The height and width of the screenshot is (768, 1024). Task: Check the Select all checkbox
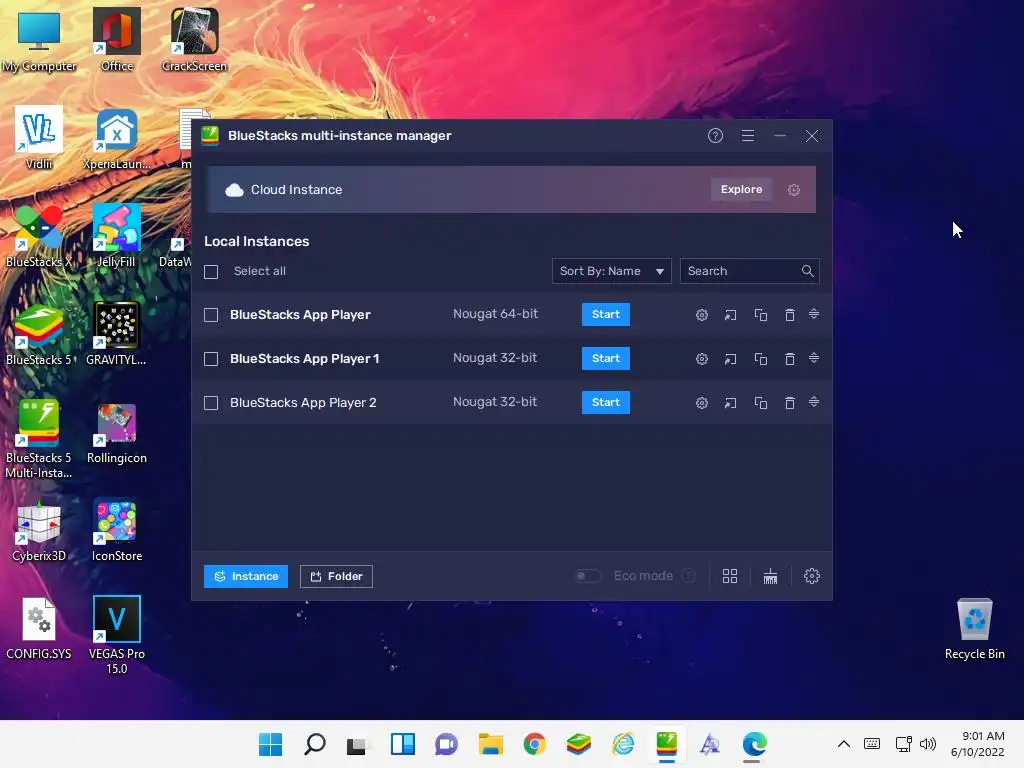[211, 272]
